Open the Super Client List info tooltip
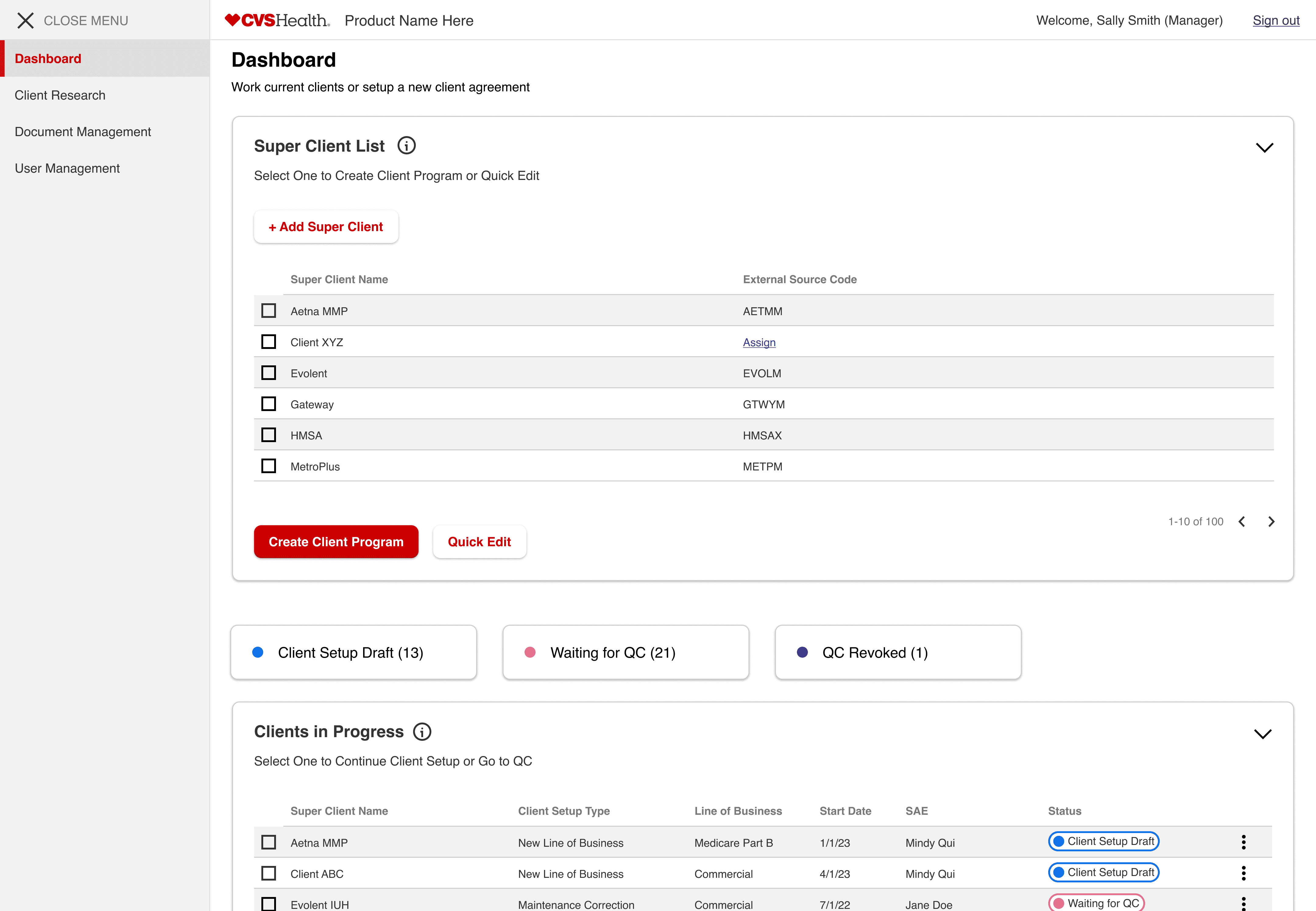 point(406,145)
